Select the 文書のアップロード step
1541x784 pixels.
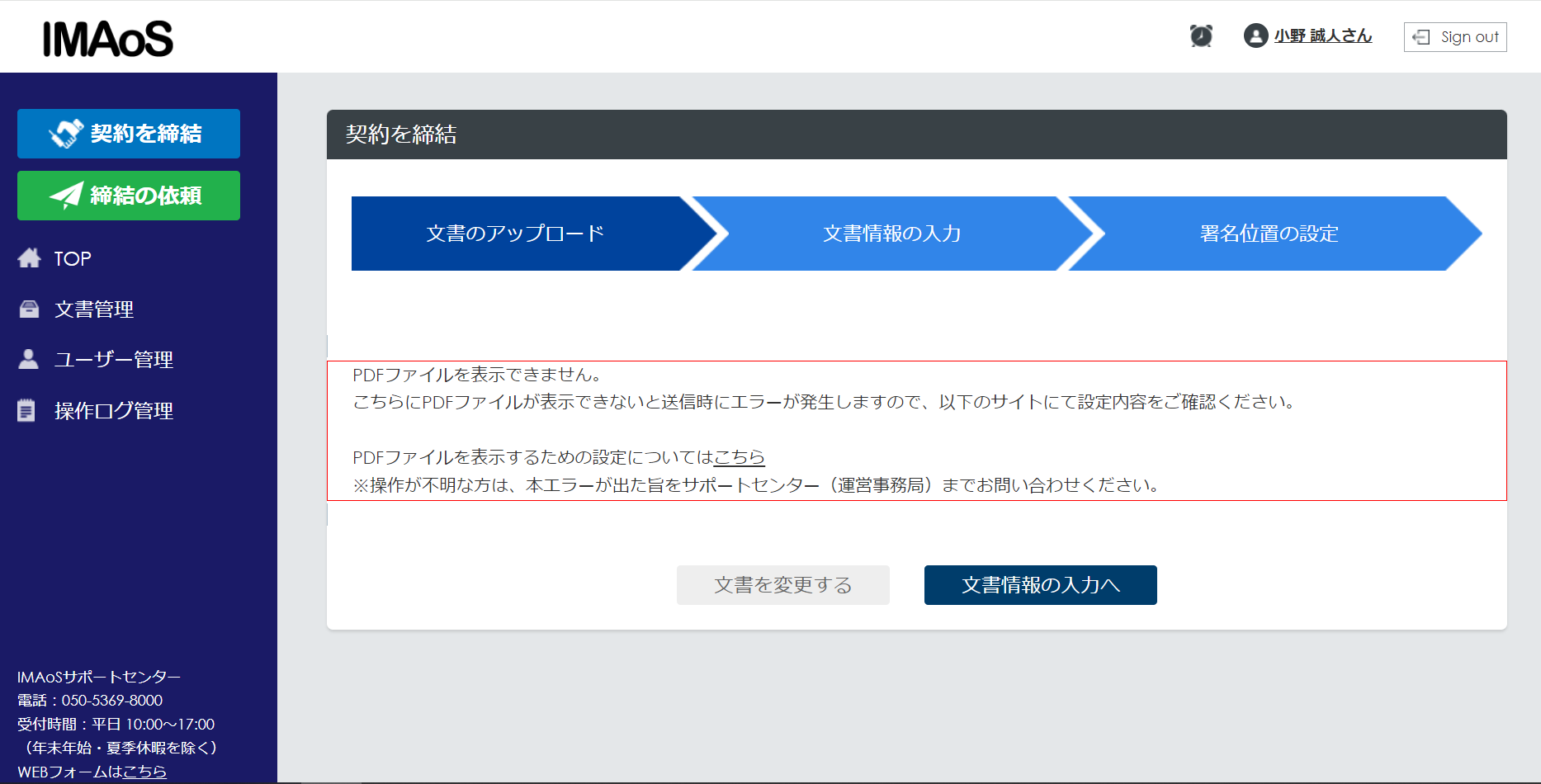515,234
